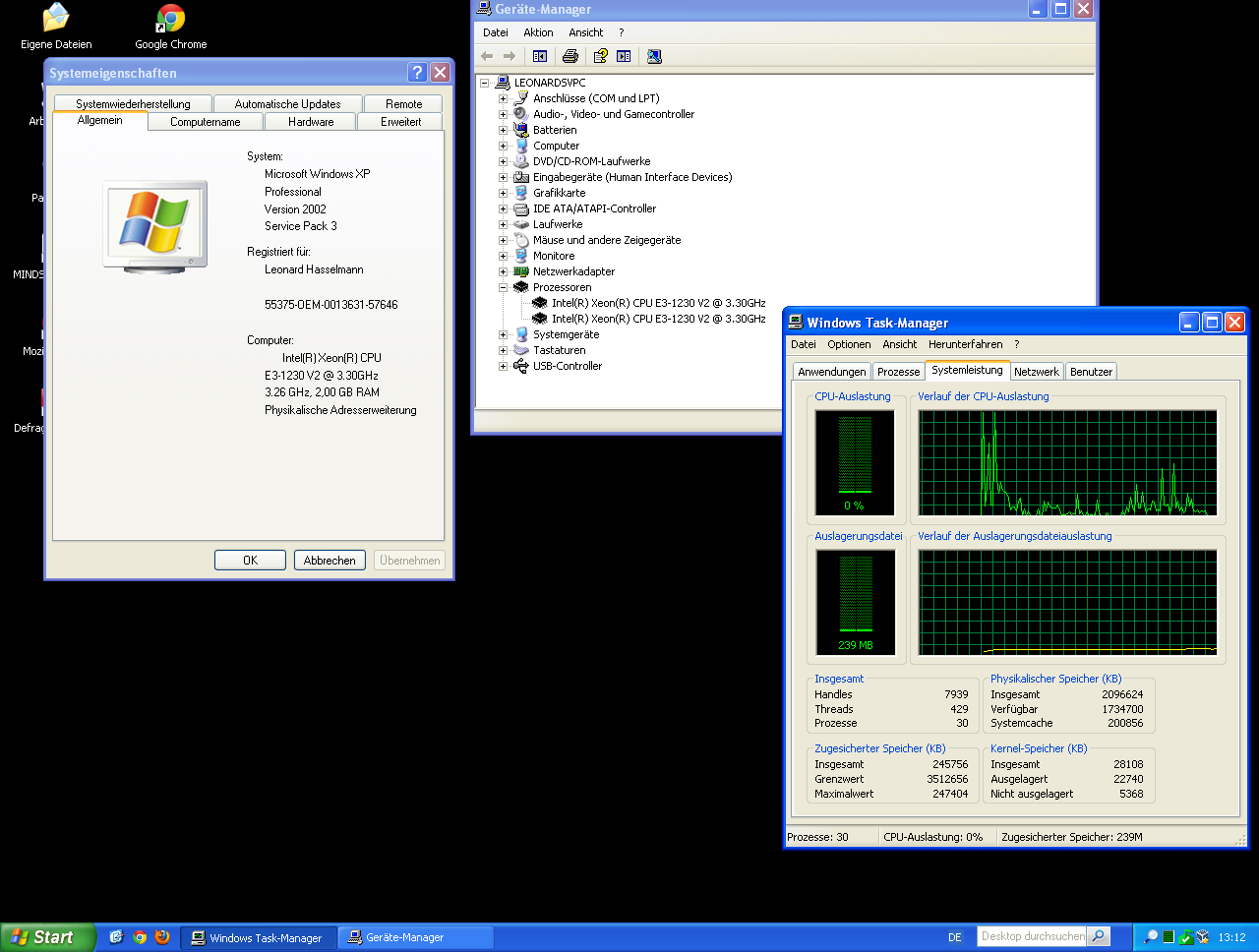The width and height of the screenshot is (1259, 952).
Task: Click the Batterien device icon
Action: click(x=521, y=130)
